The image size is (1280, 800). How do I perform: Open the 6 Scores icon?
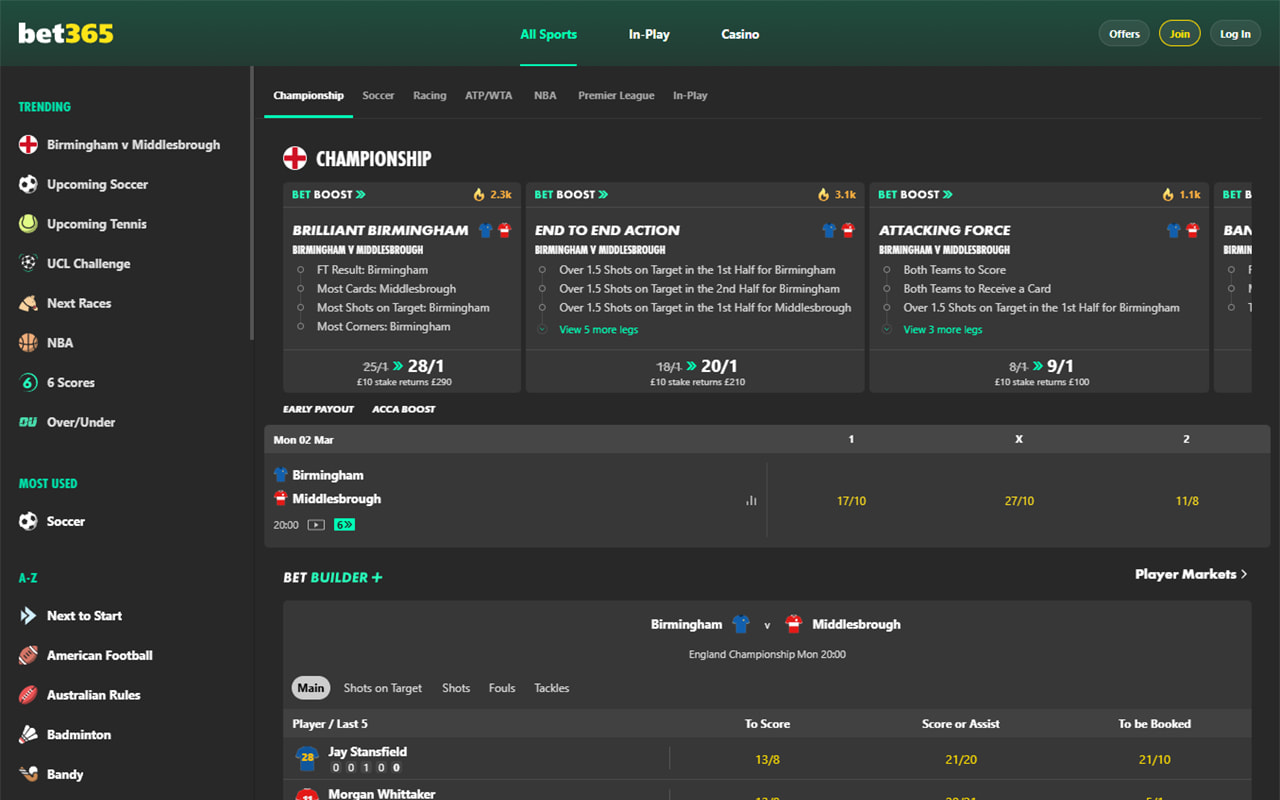(28, 382)
